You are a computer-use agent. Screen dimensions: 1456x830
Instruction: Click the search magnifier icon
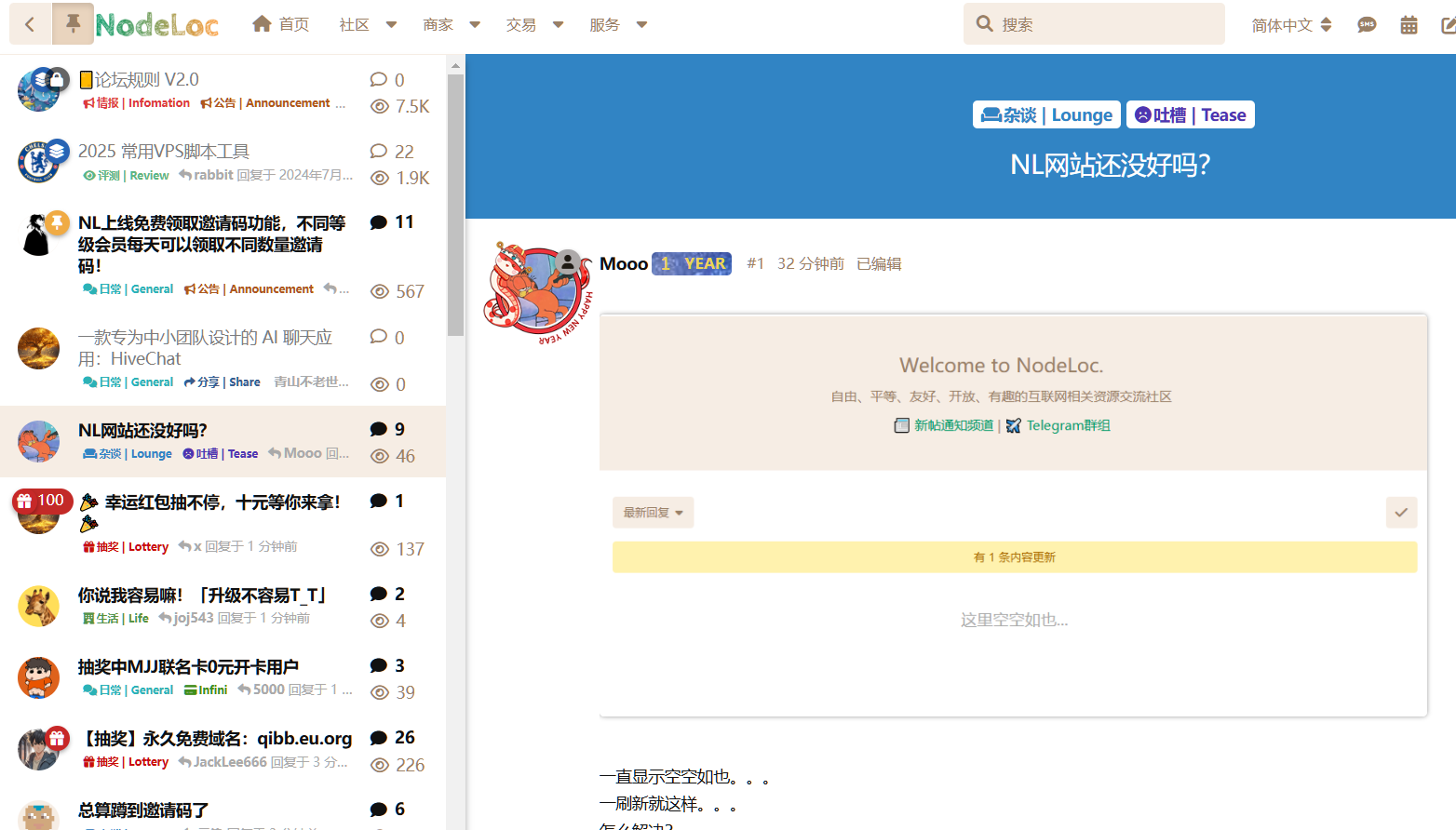pyautogui.click(x=984, y=24)
